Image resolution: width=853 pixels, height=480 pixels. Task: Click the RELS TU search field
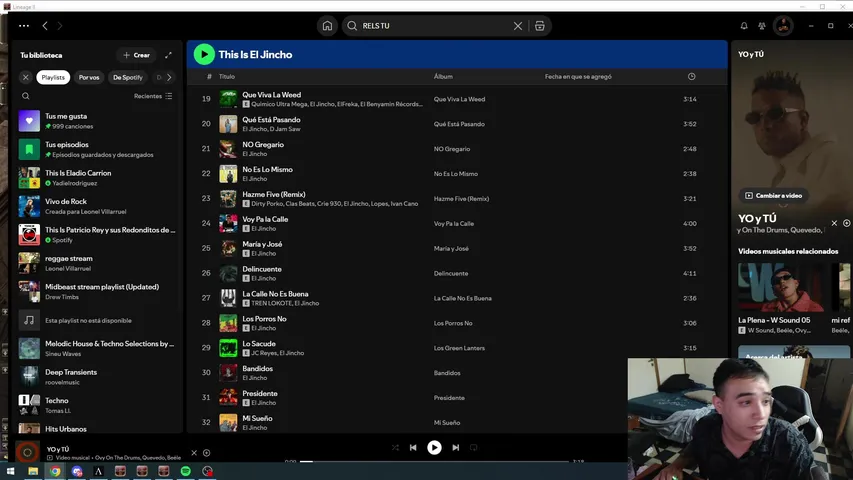point(435,26)
